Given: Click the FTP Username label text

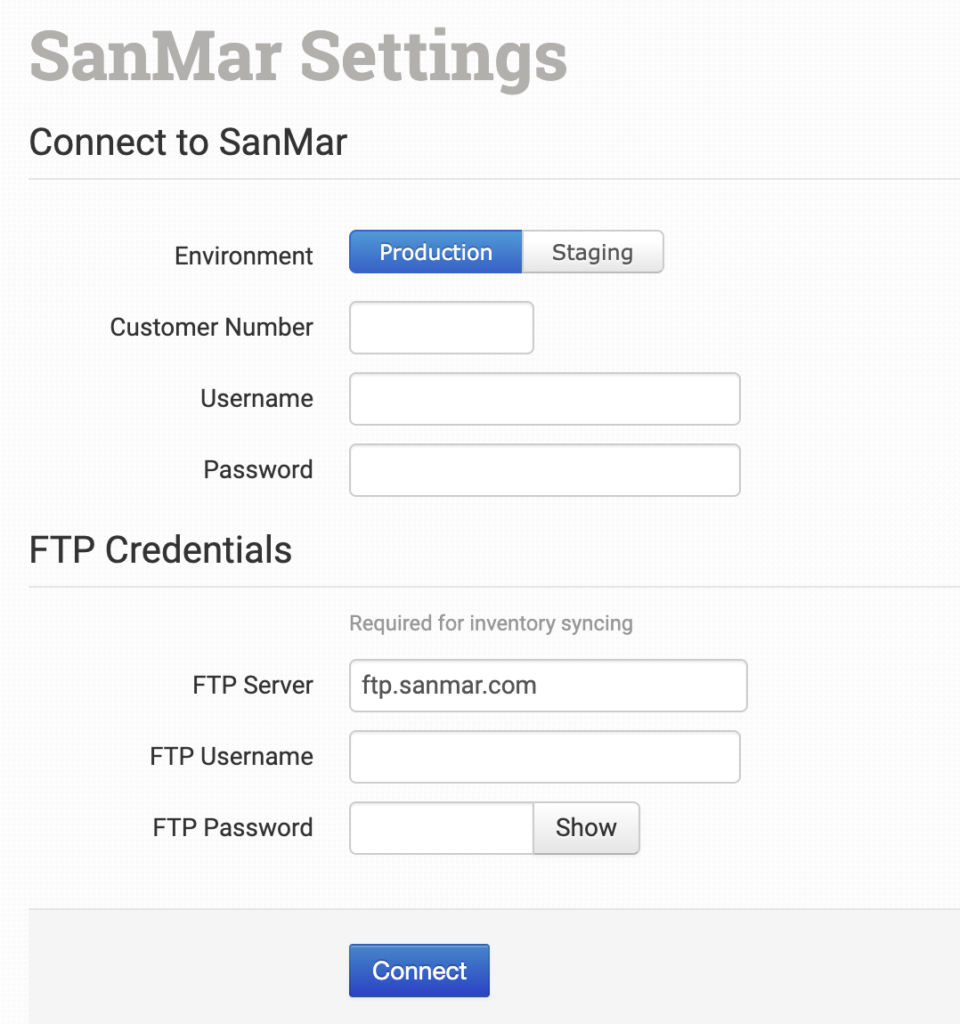Looking at the screenshot, I should [232, 756].
